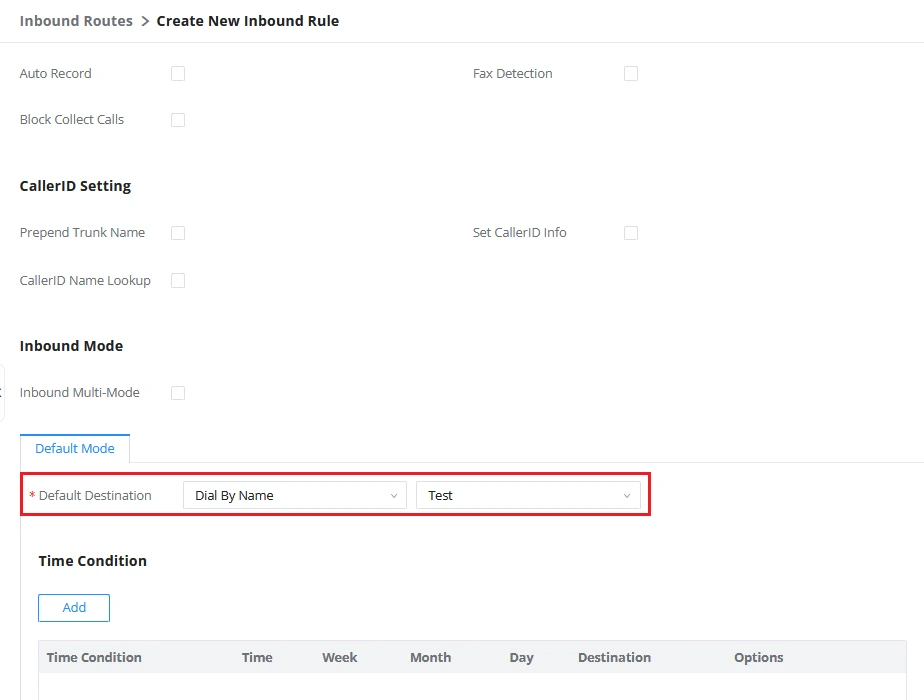Click Add under Time Condition
The height and width of the screenshot is (700, 924).
[74, 607]
